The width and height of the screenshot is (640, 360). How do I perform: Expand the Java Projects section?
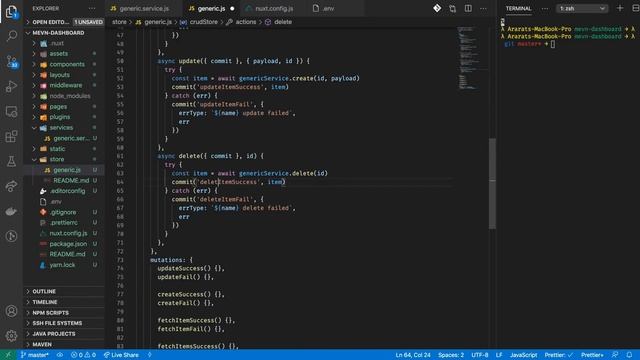coord(53,334)
